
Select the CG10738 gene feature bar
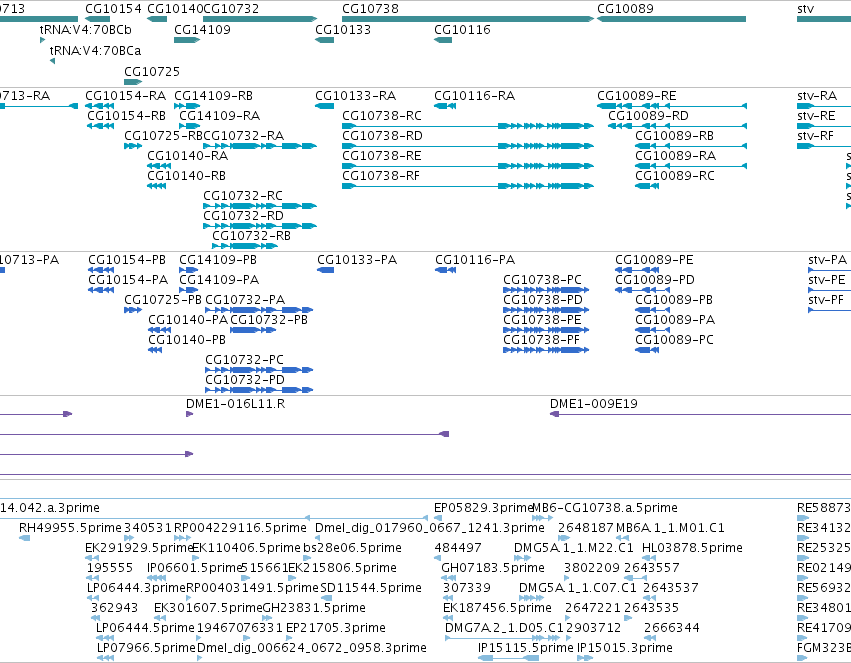click(468, 19)
